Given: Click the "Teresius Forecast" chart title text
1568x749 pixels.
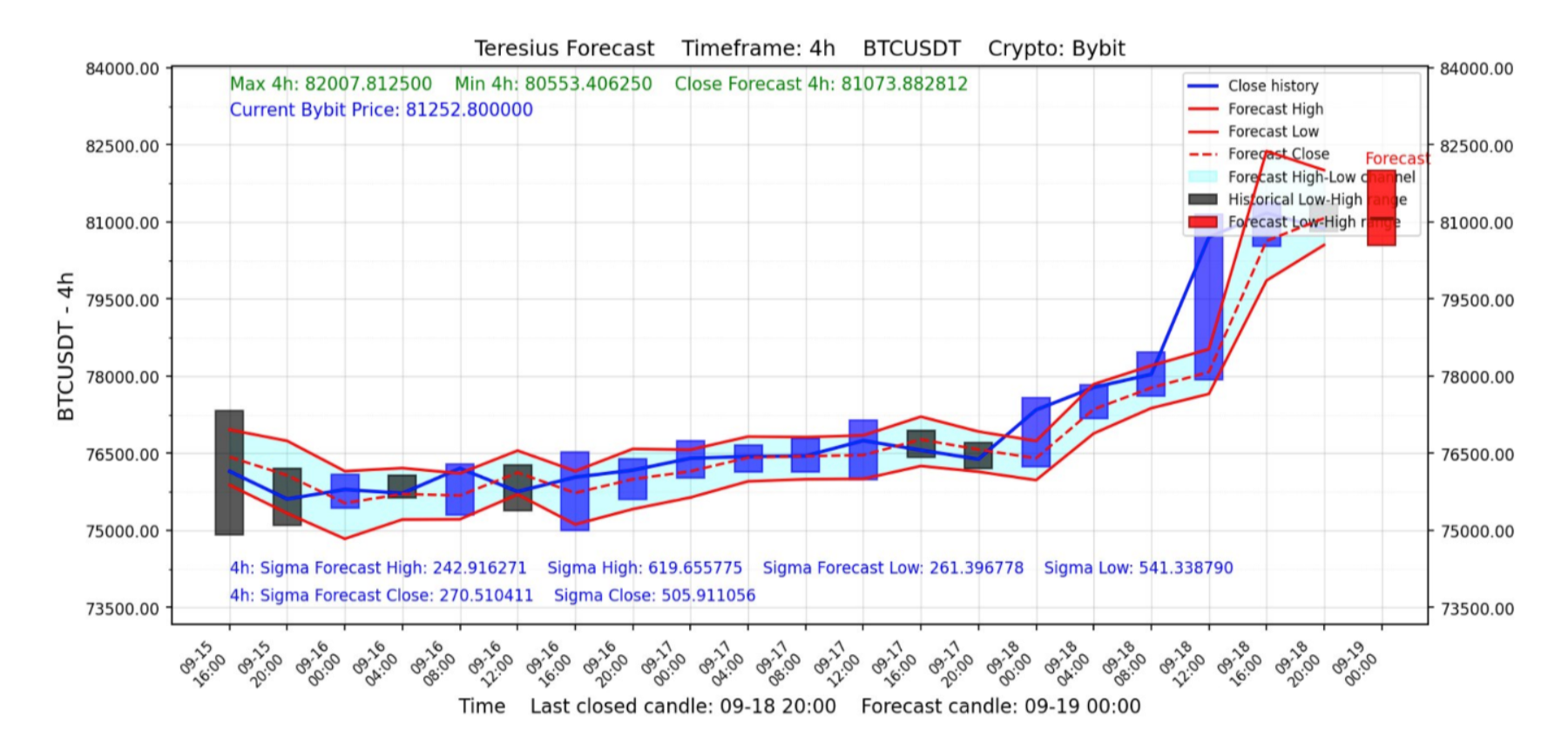Looking at the screenshot, I should tap(564, 48).
